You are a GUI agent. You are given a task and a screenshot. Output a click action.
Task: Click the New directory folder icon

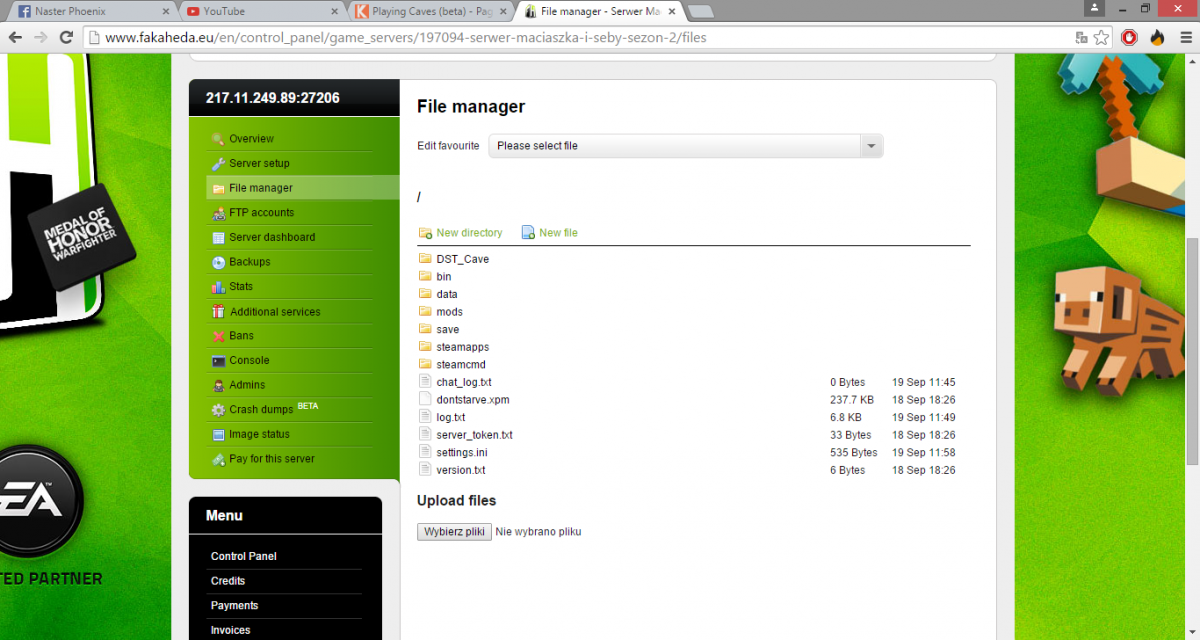(425, 233)
